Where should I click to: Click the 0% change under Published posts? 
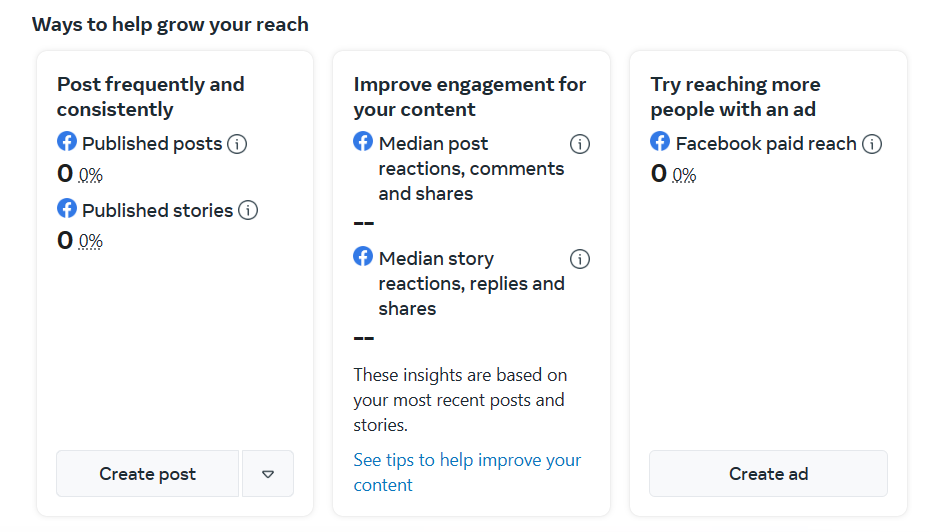pos(91,175)
